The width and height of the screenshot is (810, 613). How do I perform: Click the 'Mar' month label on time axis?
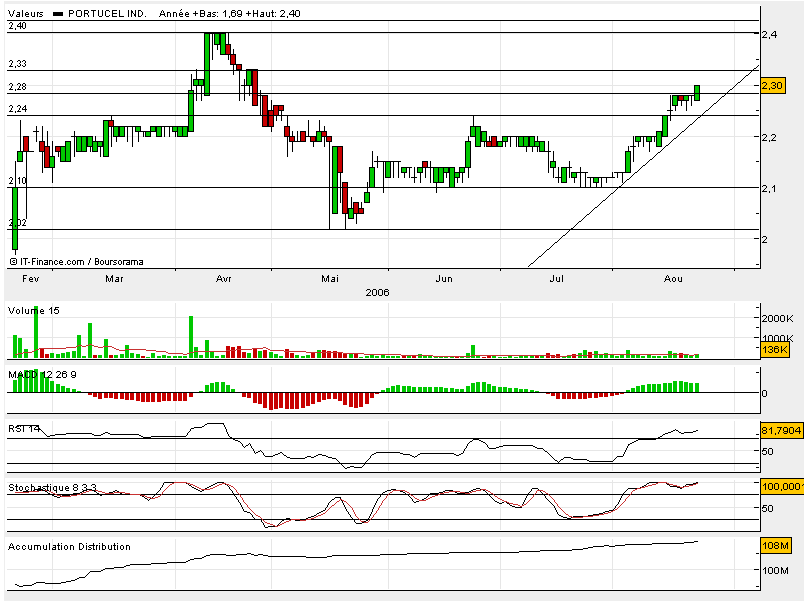click(x=114, y=279)
